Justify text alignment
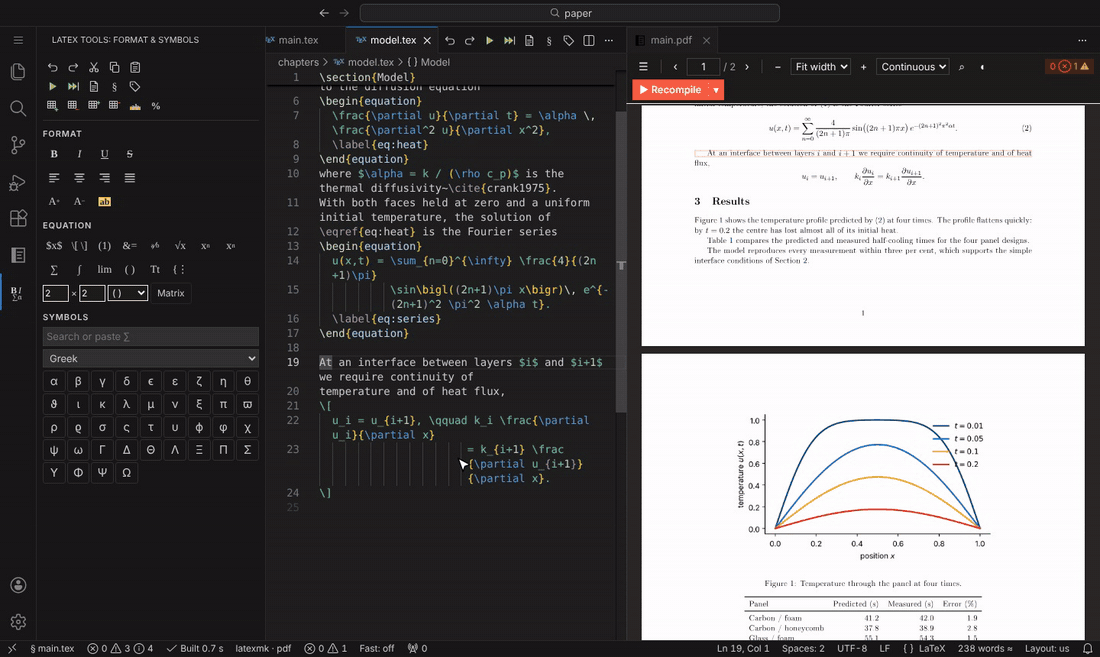The image size is (1100, 657). click(x=130, y=178)
